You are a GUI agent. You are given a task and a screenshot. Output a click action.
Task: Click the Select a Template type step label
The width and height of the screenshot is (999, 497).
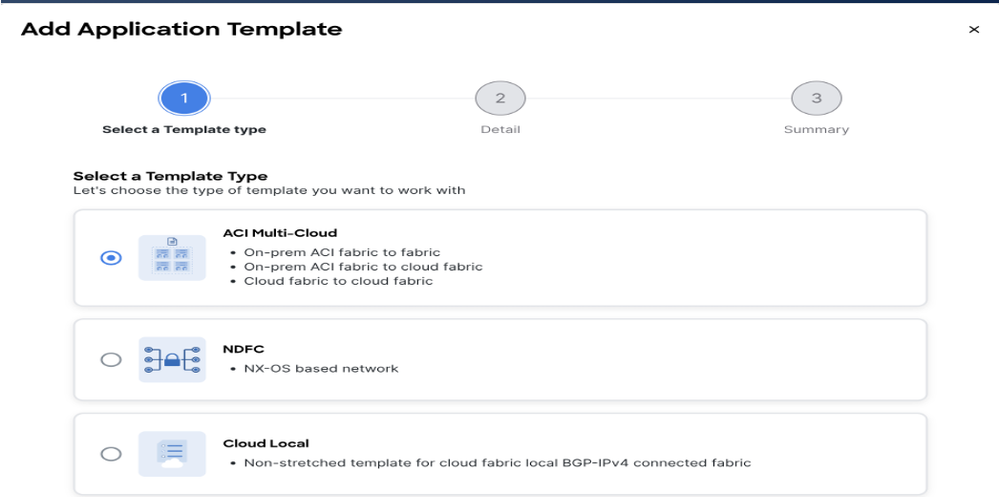click(184, 129)
